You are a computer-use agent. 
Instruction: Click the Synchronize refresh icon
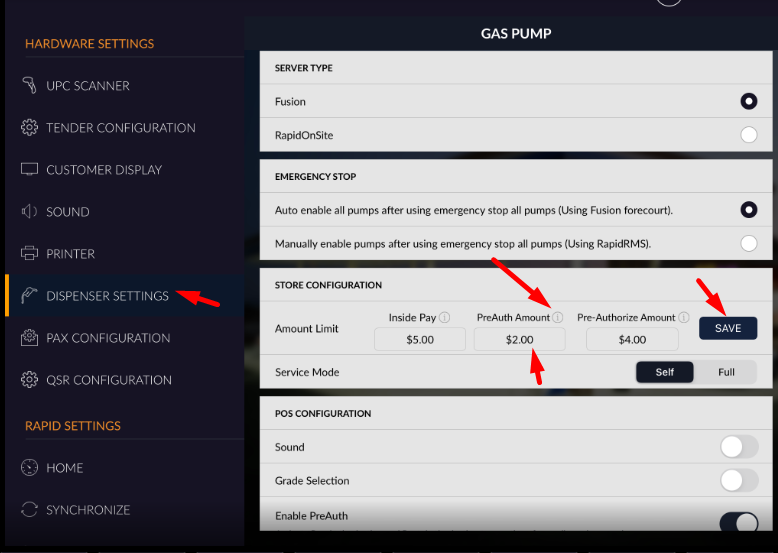pyautogui.click(x=29, y=510)
